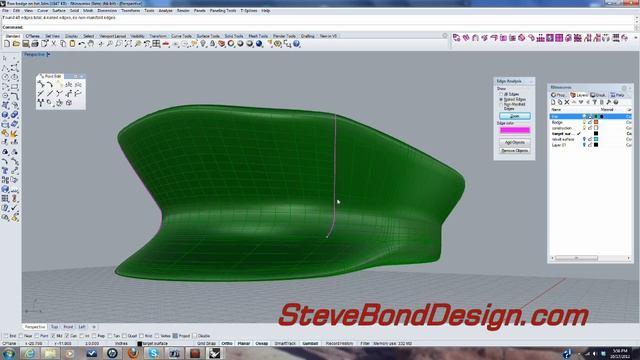Screen dimensions: 640x360
Task: Toggle Ortho in the status bar
Action: [x=227, y=344]
